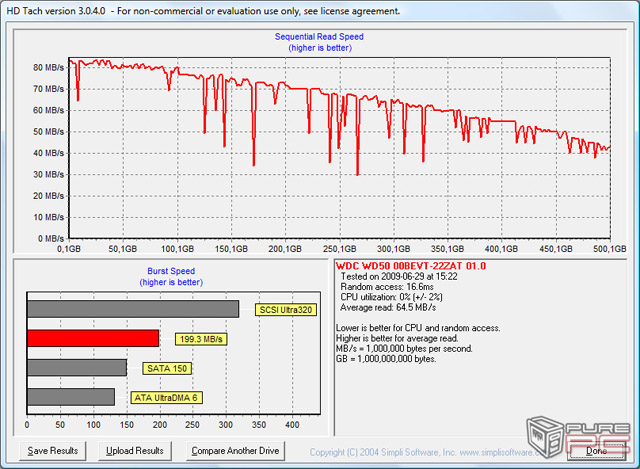Select the red 199.3 MB/s burst bar
This screenshot has width=640, height=469.
coord(93,338)
